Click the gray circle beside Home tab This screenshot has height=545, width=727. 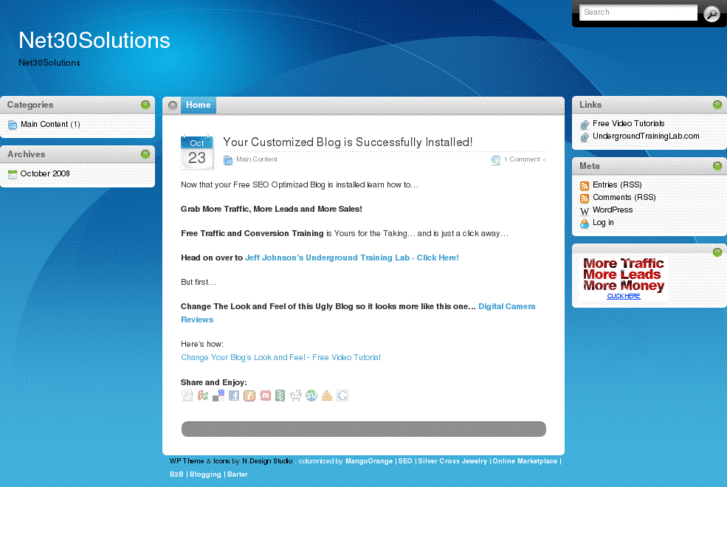click(x=172, y=105)
